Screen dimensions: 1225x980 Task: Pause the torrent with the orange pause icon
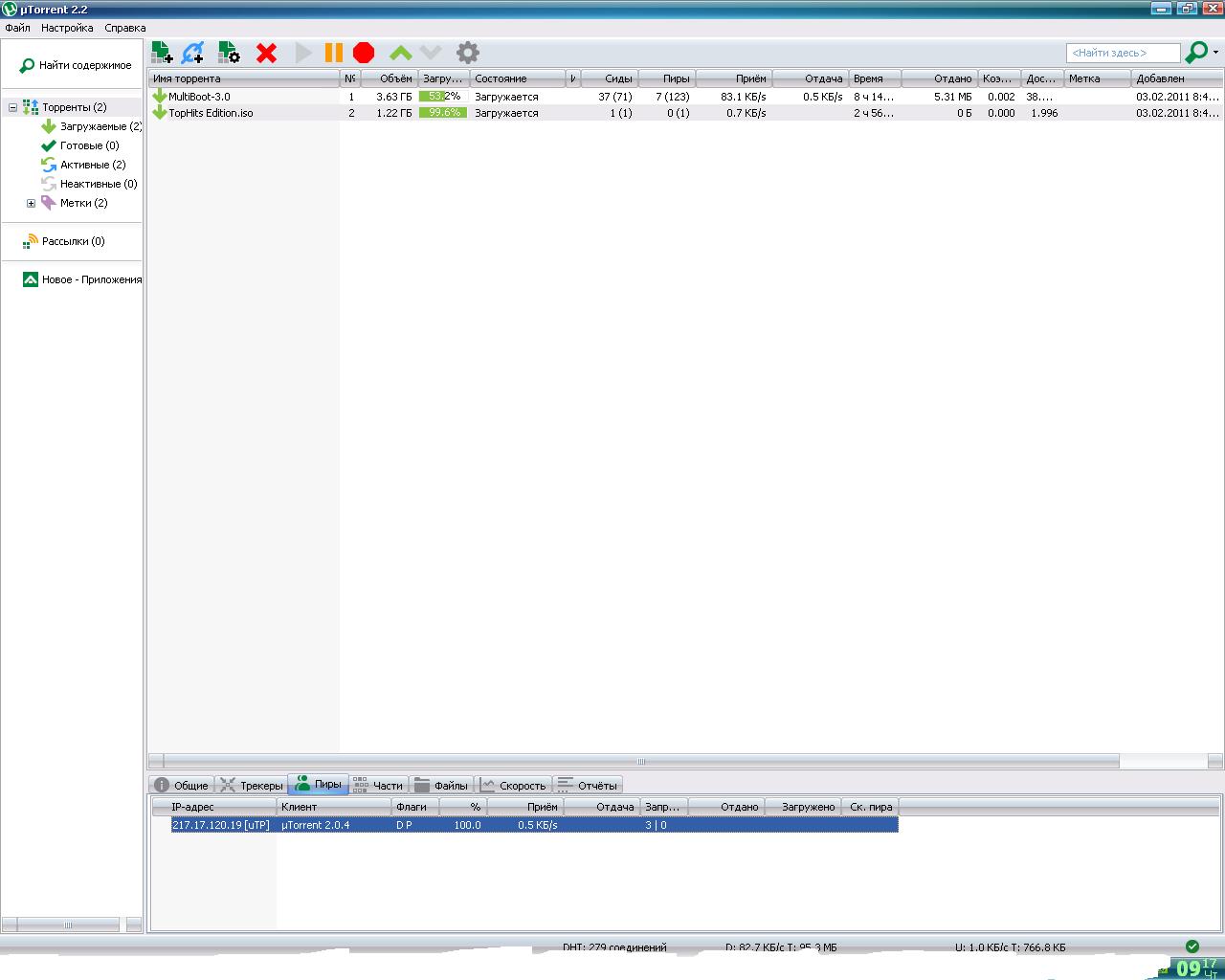(x=334, y=53)
